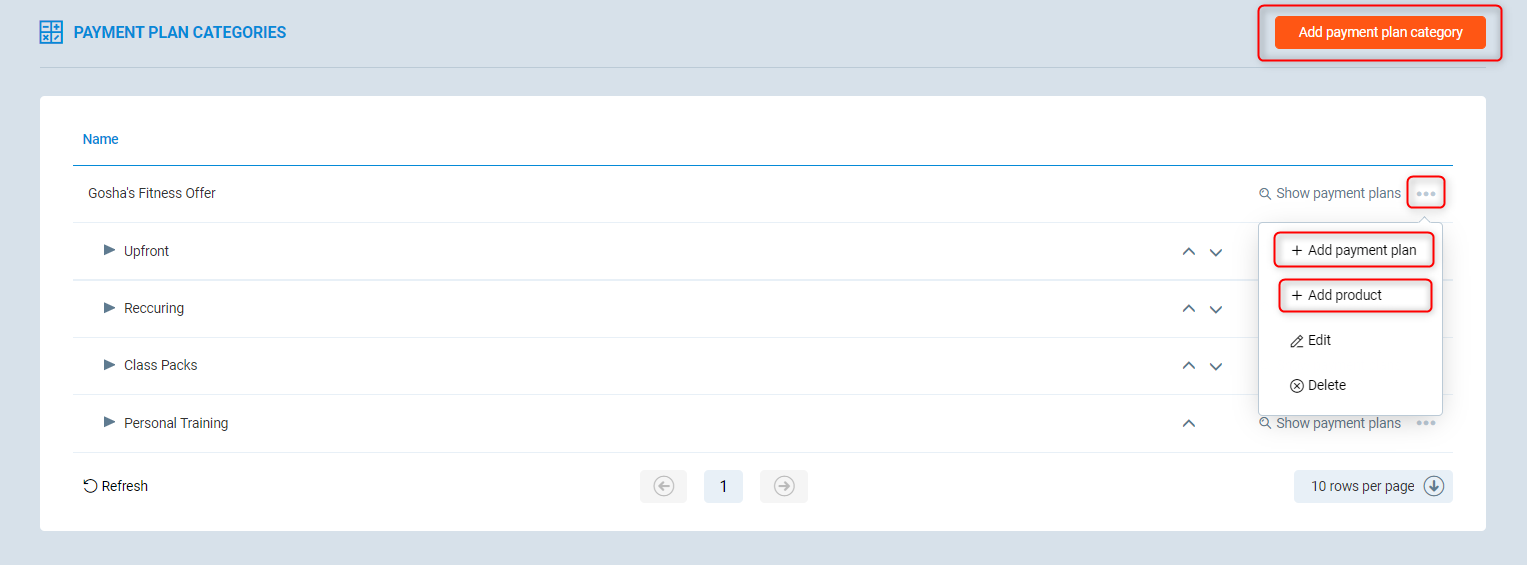The height and width of the screenshot is (565, 1527).
Task: Move Upfront category up
Action: tap(1189, 252)
